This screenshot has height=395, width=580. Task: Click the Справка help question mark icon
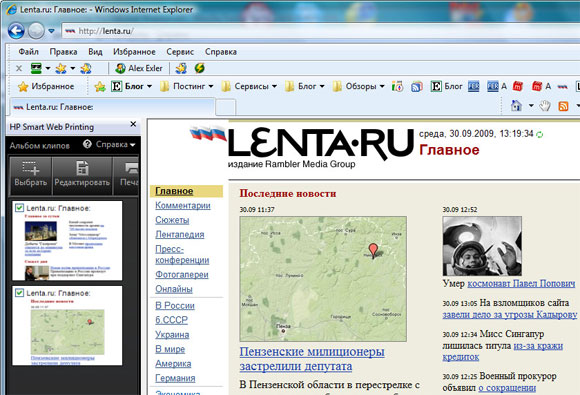87,144
